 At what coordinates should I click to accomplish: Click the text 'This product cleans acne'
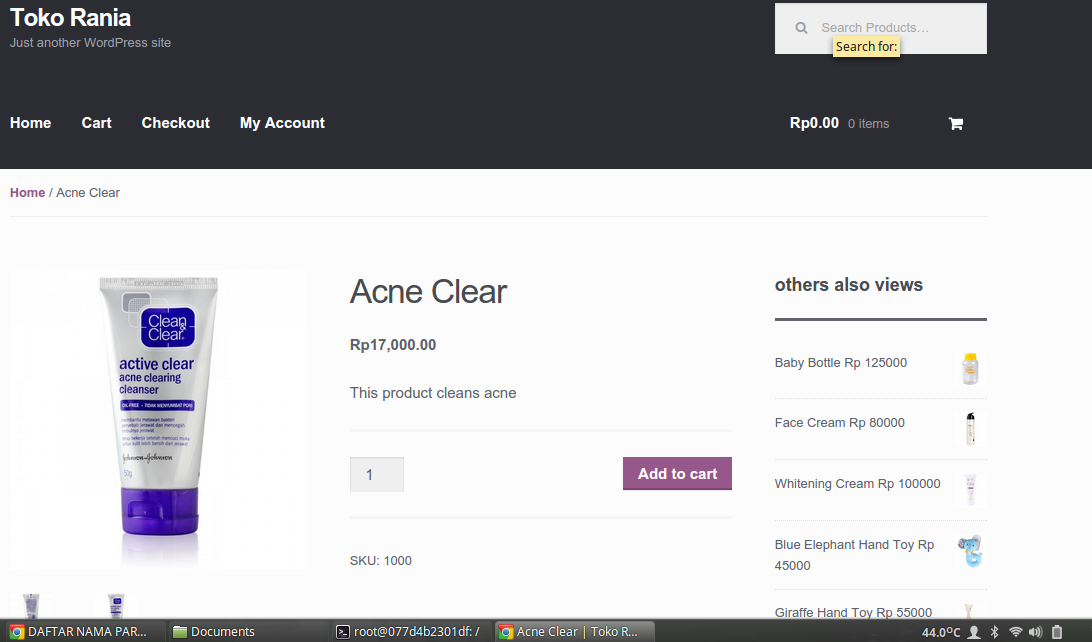click(432, 393)
